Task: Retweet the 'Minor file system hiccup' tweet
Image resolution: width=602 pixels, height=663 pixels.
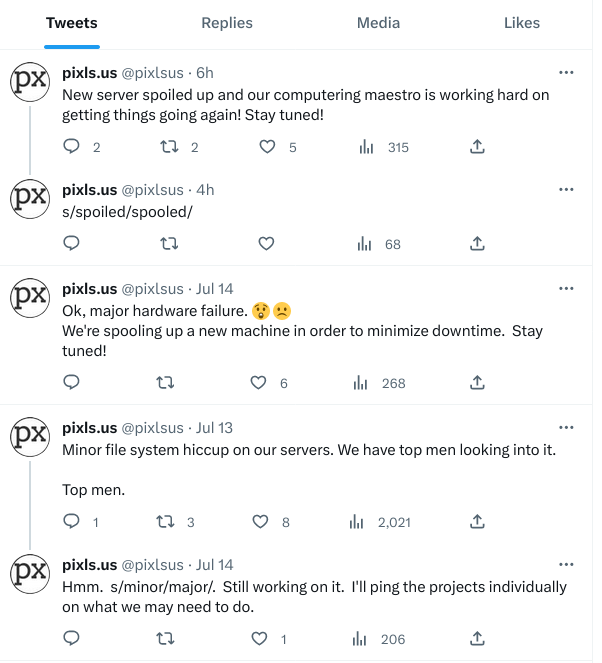Action: [x=164, y=521]
